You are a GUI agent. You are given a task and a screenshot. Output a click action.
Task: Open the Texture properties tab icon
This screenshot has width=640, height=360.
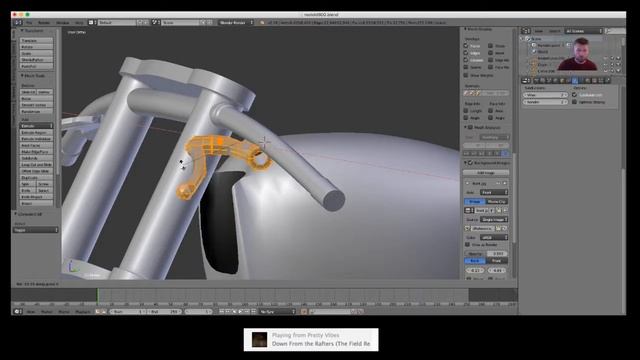(594, 80)
